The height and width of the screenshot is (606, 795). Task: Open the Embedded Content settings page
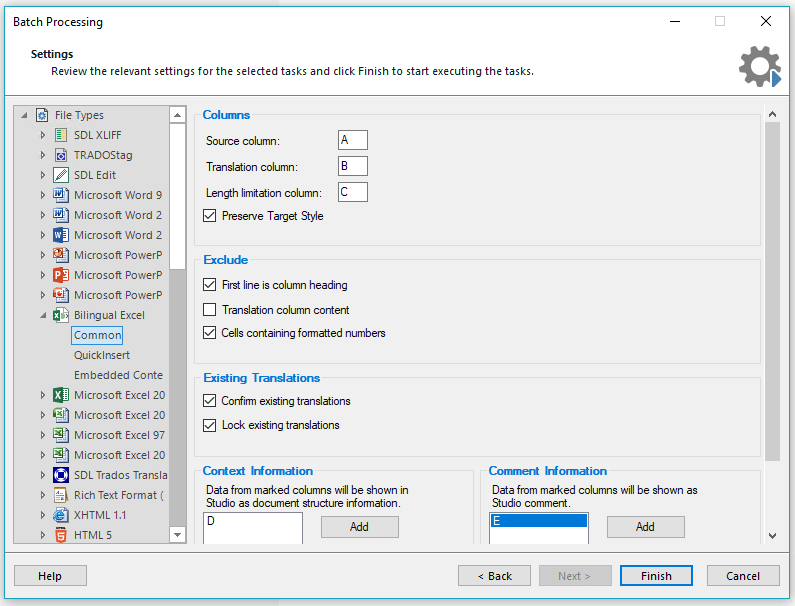click(x=119, y=375)
